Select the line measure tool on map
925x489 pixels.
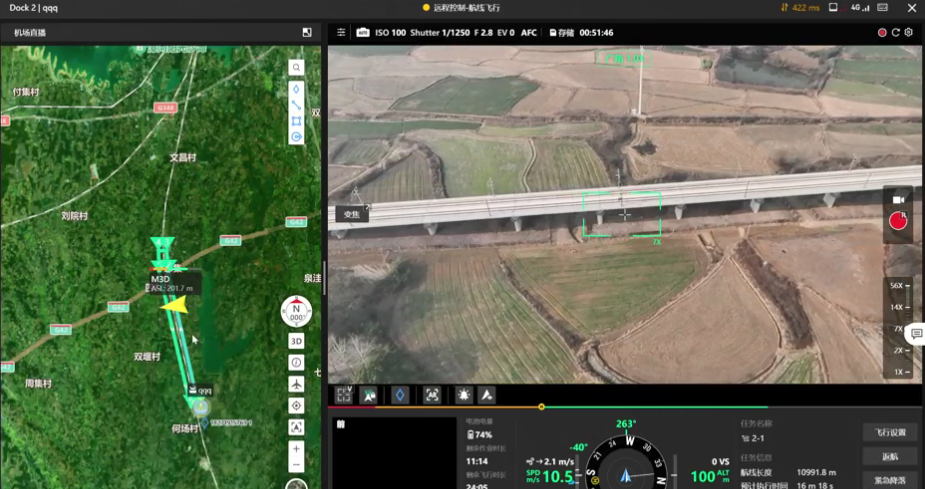point(296,105)
